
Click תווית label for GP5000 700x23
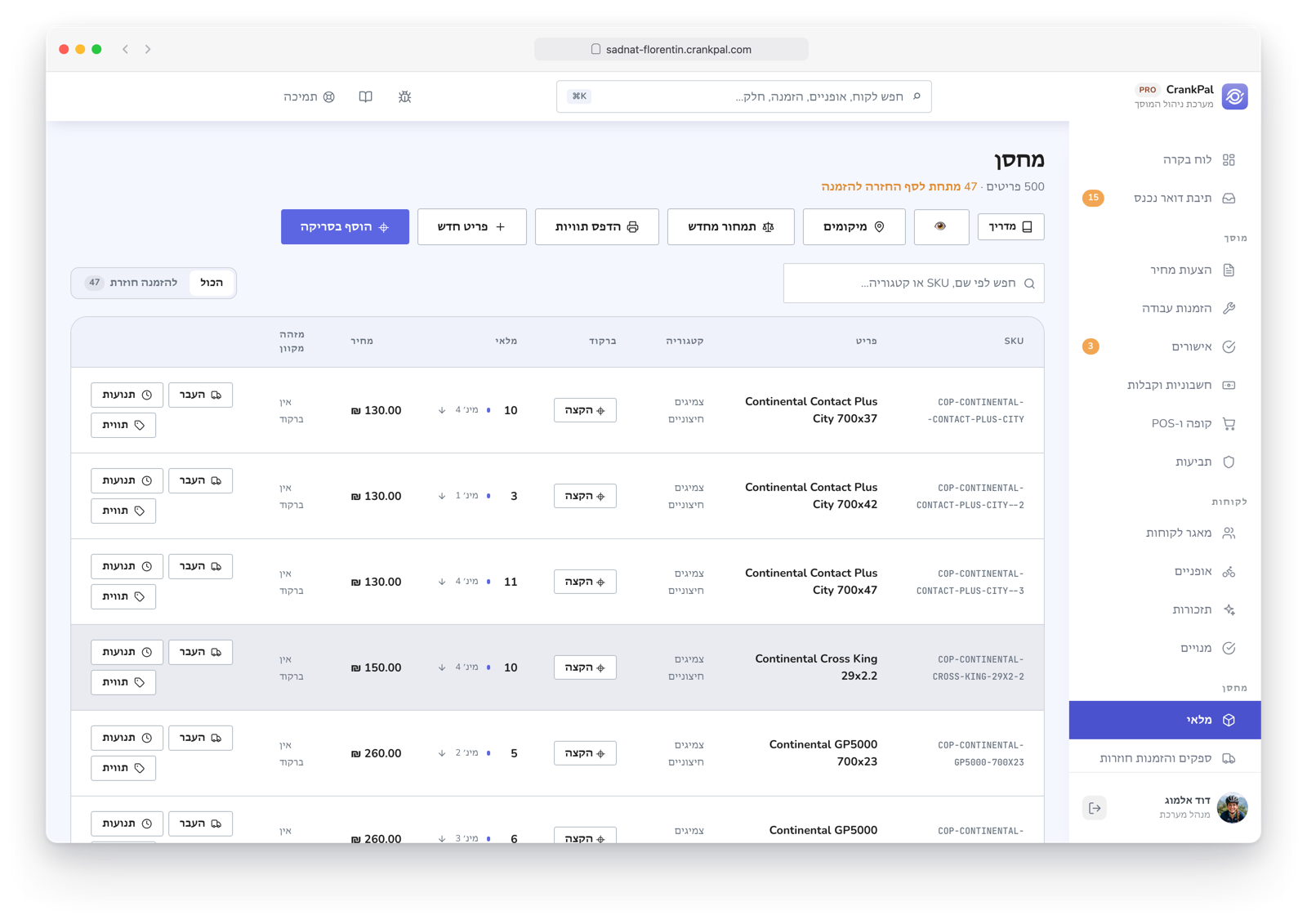[123, 768]
